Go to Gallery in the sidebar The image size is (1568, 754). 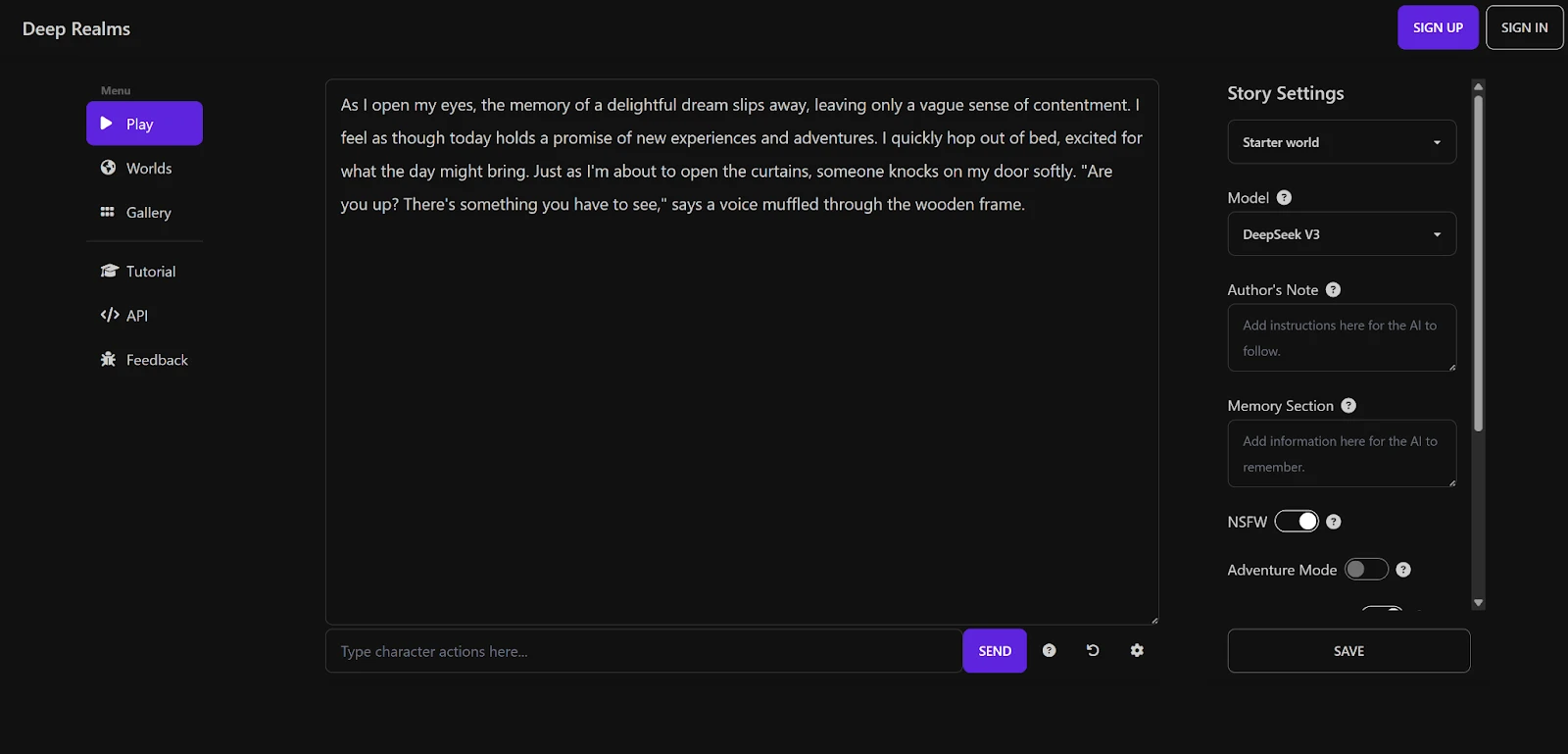pos(148,213)
